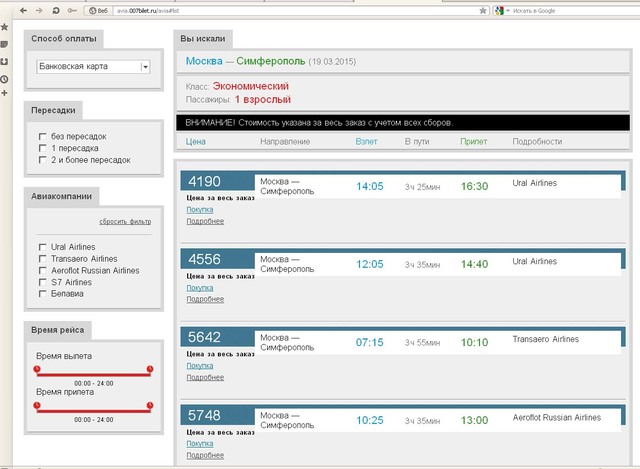Open the downloads panel in the sidebar
The image size is (640, 469).
(x=4, y=62)
